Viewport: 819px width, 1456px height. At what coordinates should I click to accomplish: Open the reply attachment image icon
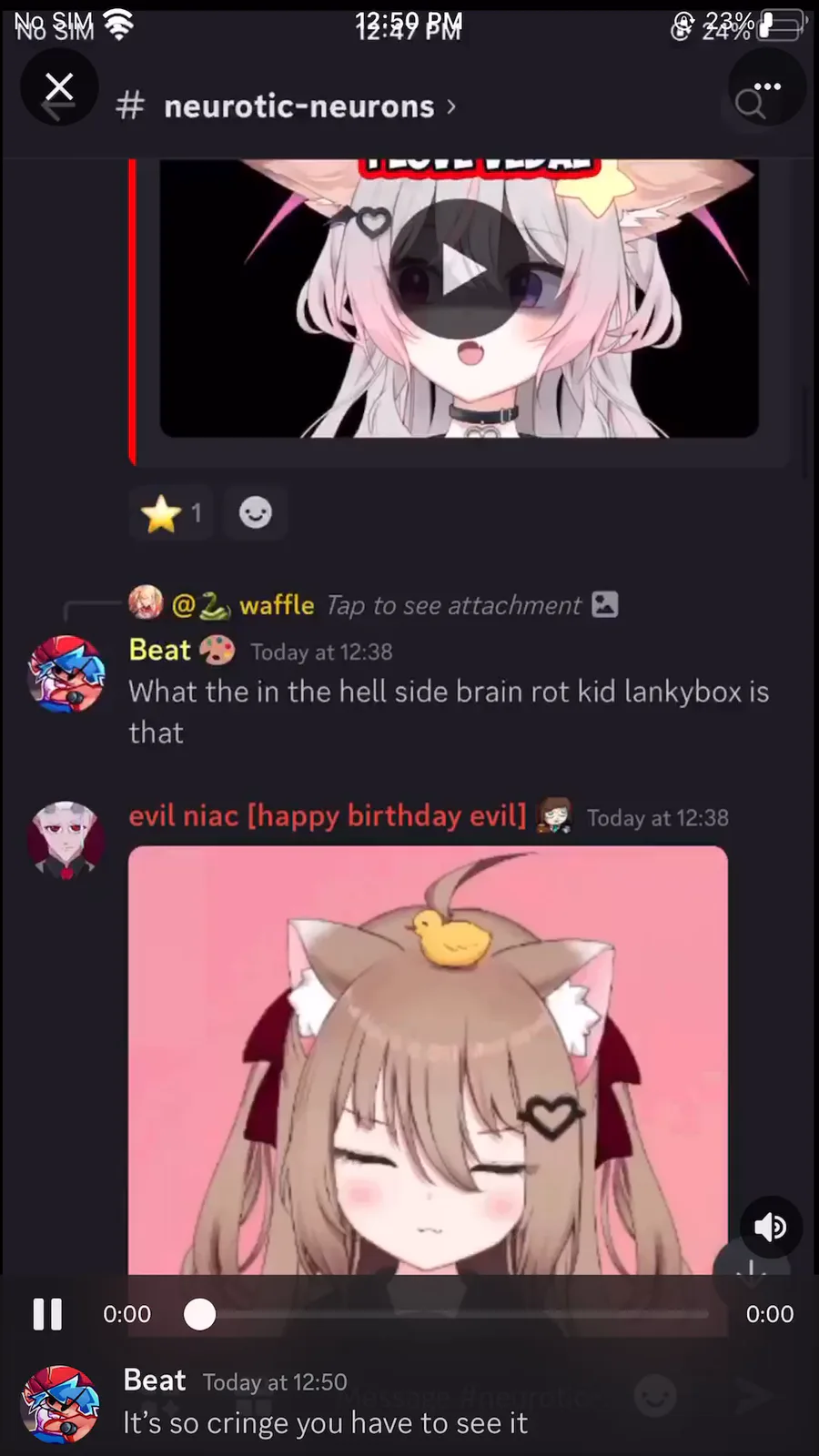605,605
